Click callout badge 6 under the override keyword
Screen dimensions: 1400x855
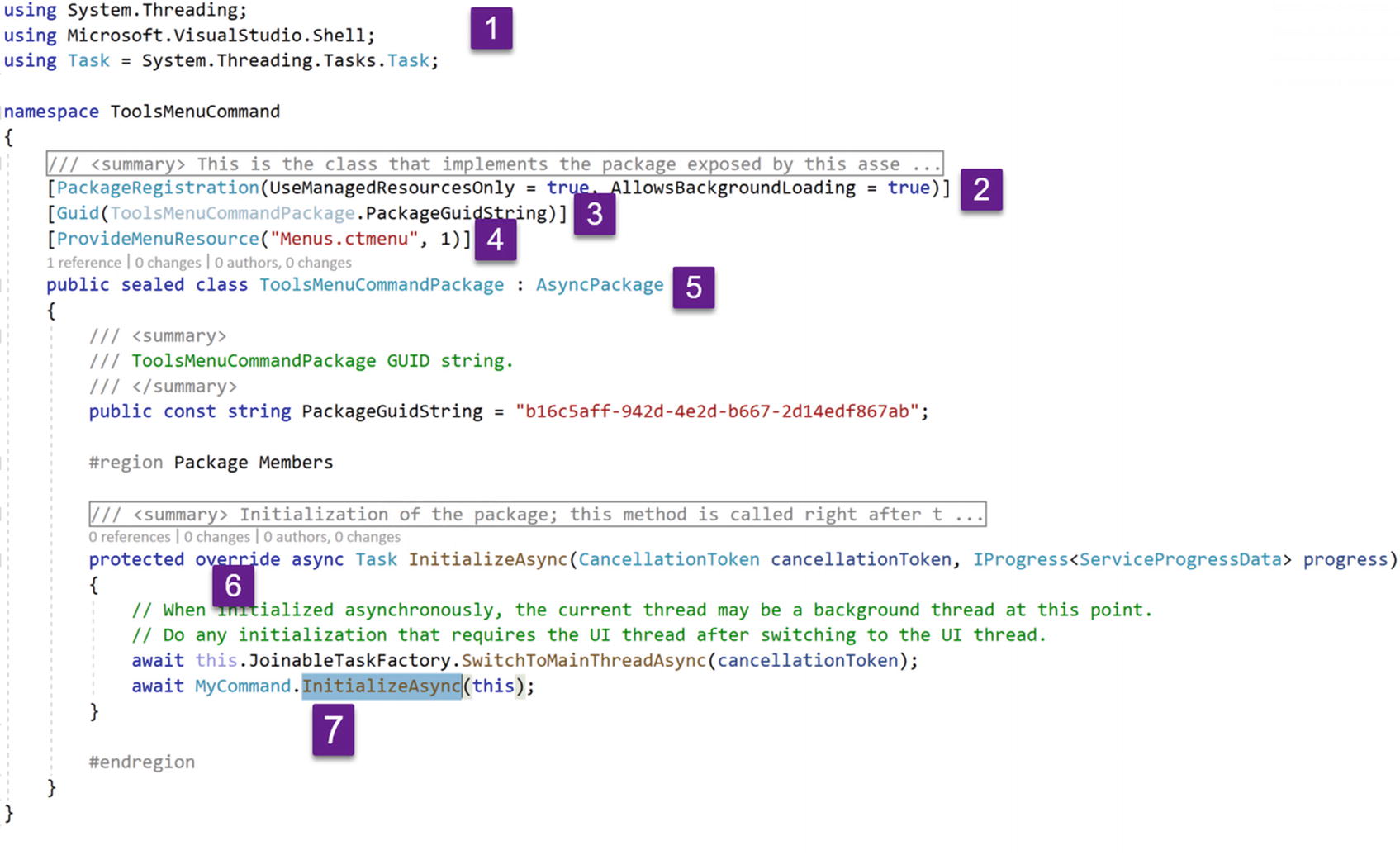[x=232, y=587]
